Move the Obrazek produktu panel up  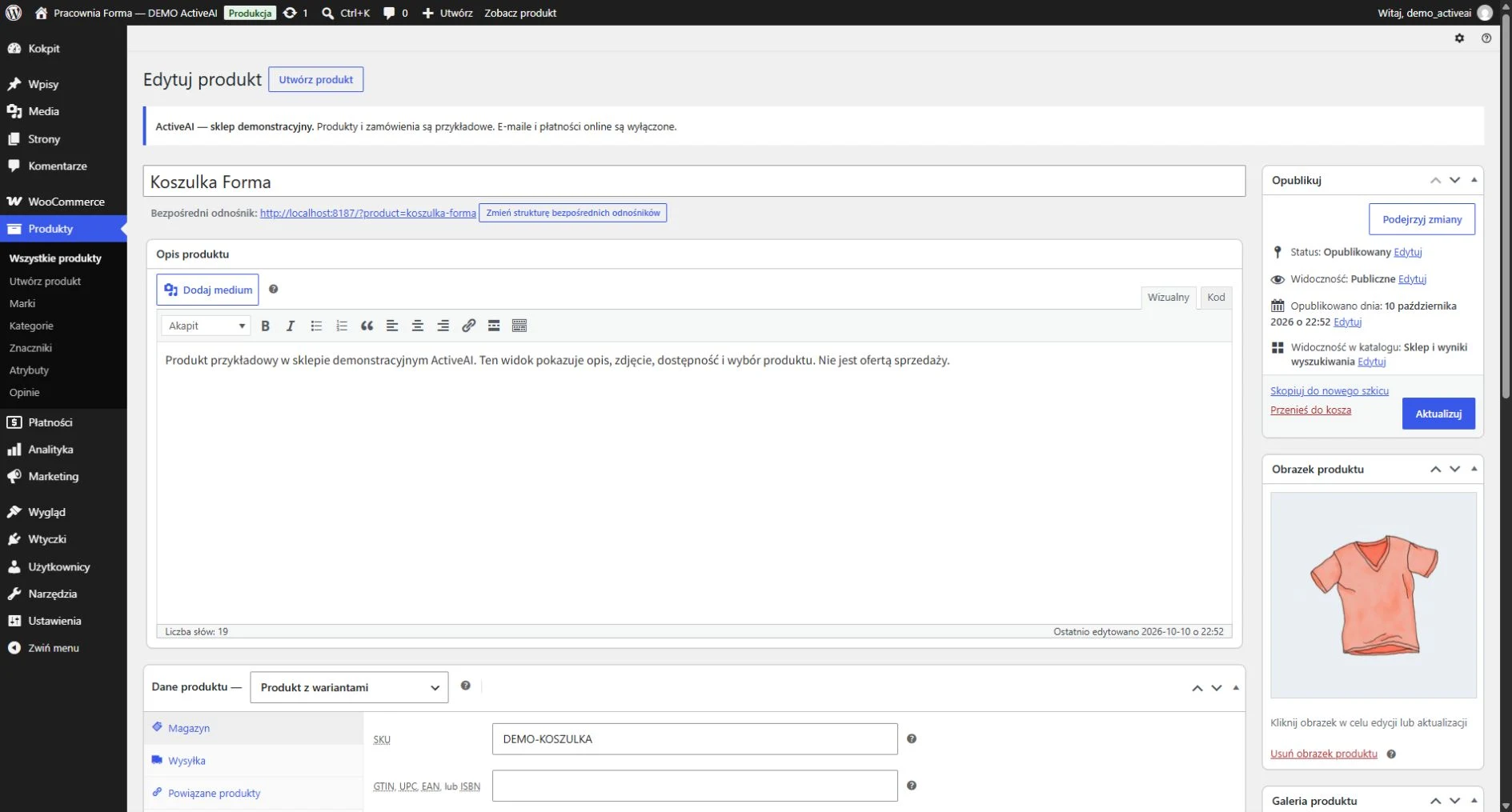click(1435, 469)
